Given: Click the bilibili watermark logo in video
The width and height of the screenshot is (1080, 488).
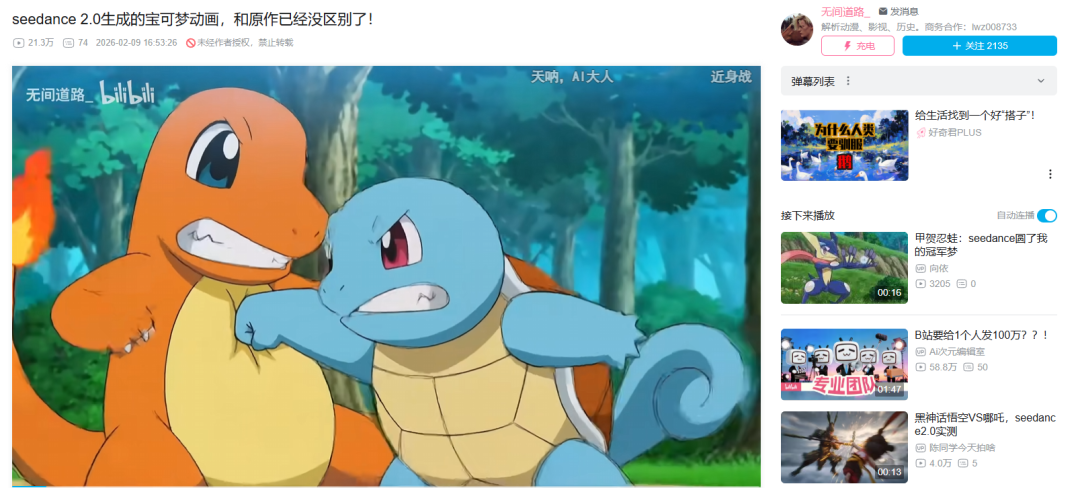Looking at the screenshot, I should coord(128,95).
